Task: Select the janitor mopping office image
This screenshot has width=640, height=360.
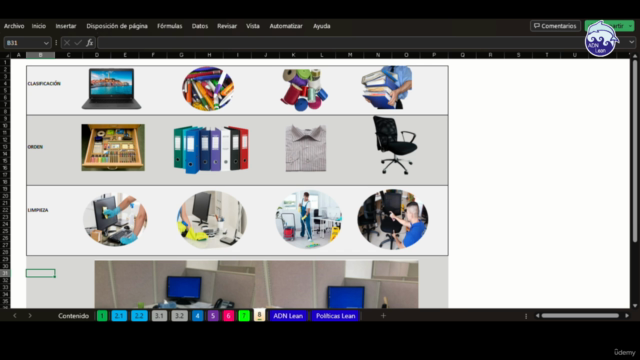Action: click(x=309, y=220)
